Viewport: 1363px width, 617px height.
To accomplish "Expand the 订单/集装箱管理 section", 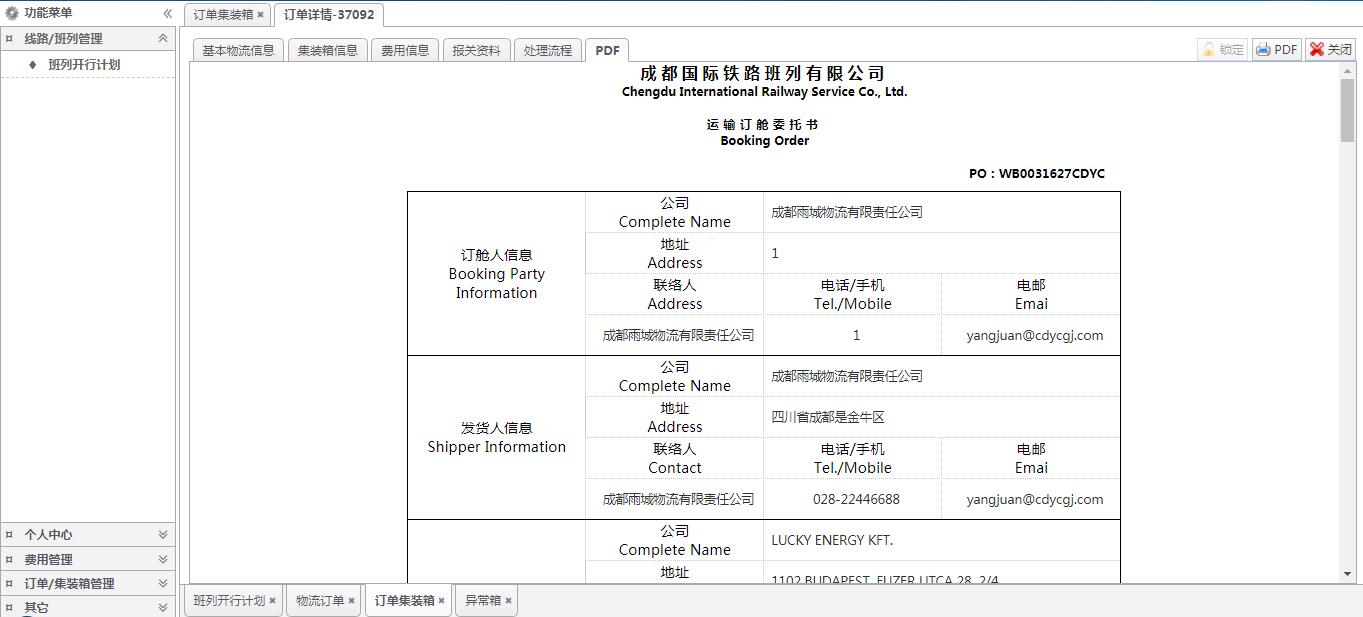I will 163,584.
